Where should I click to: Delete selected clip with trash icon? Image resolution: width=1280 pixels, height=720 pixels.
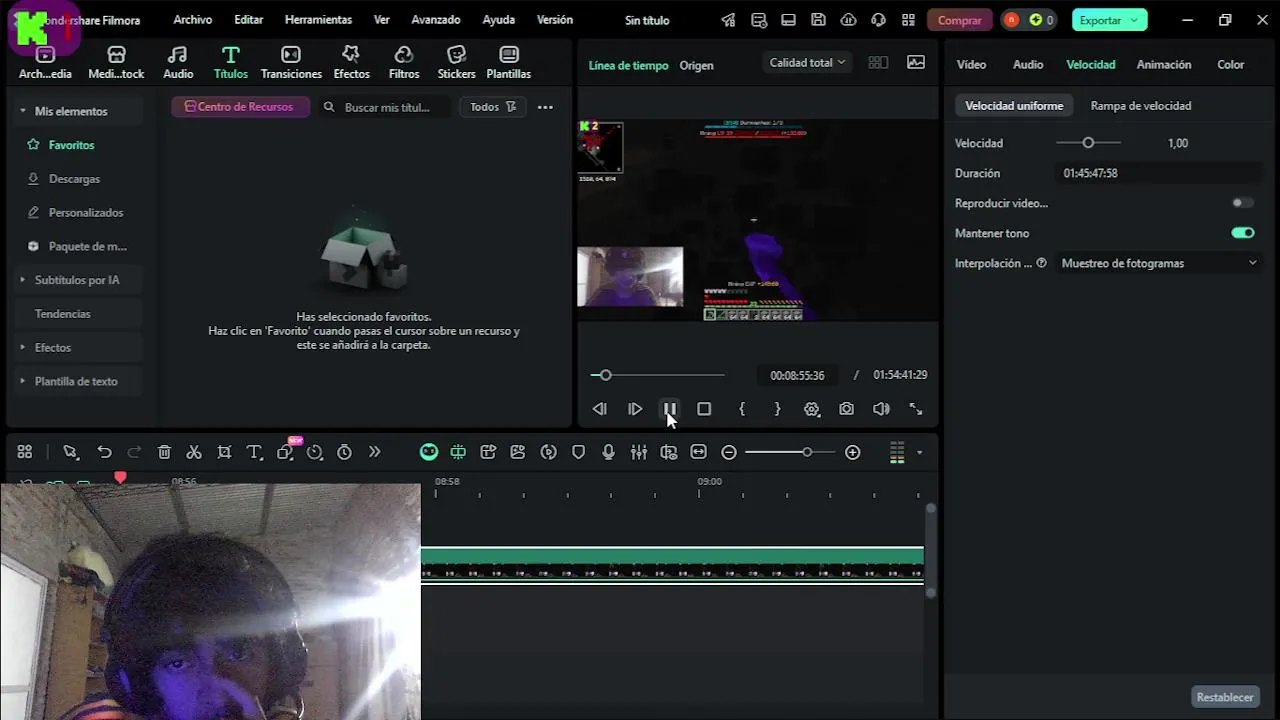pyautogui.click(x=164, y=452)
